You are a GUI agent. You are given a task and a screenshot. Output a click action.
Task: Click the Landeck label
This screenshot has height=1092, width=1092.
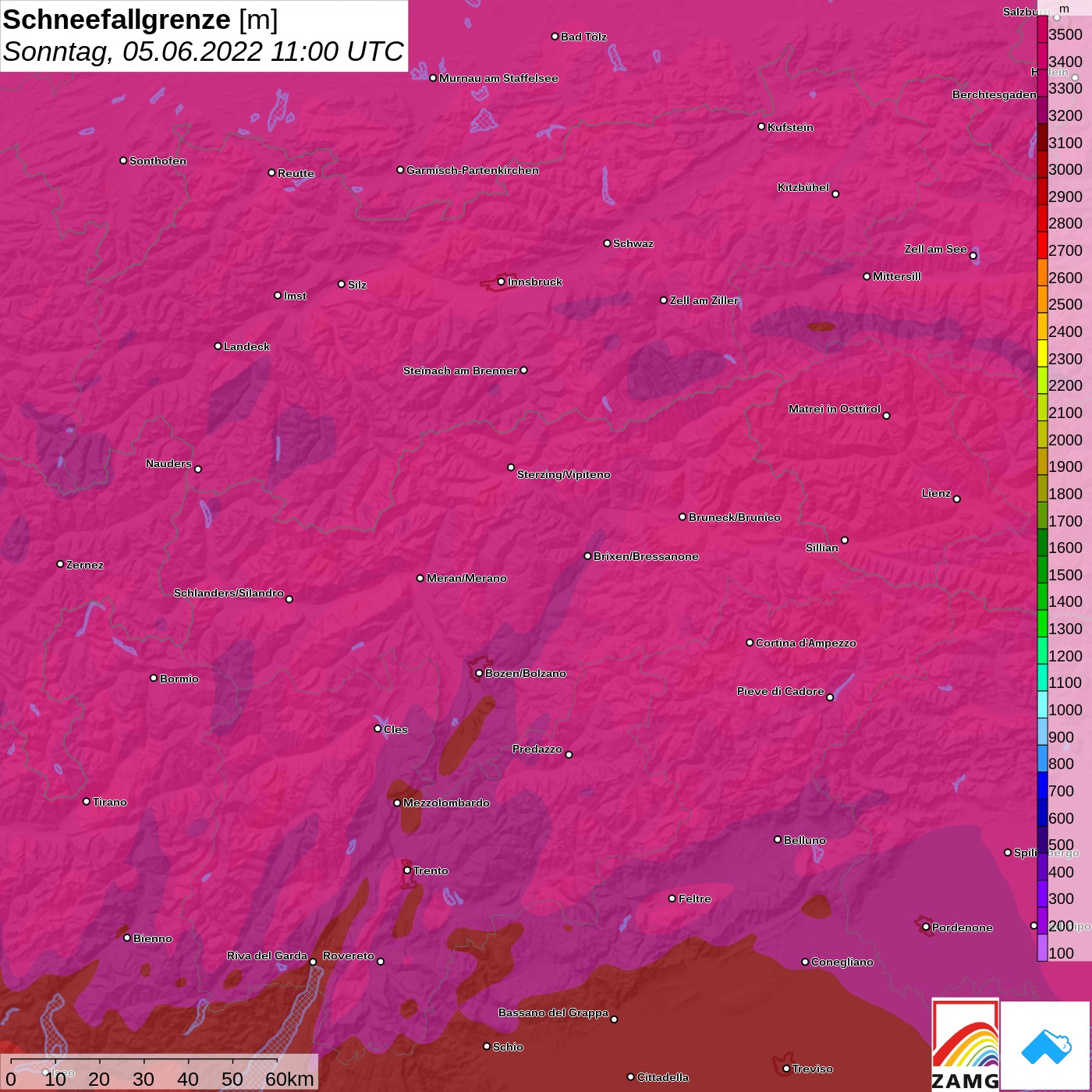pos(246,346)
